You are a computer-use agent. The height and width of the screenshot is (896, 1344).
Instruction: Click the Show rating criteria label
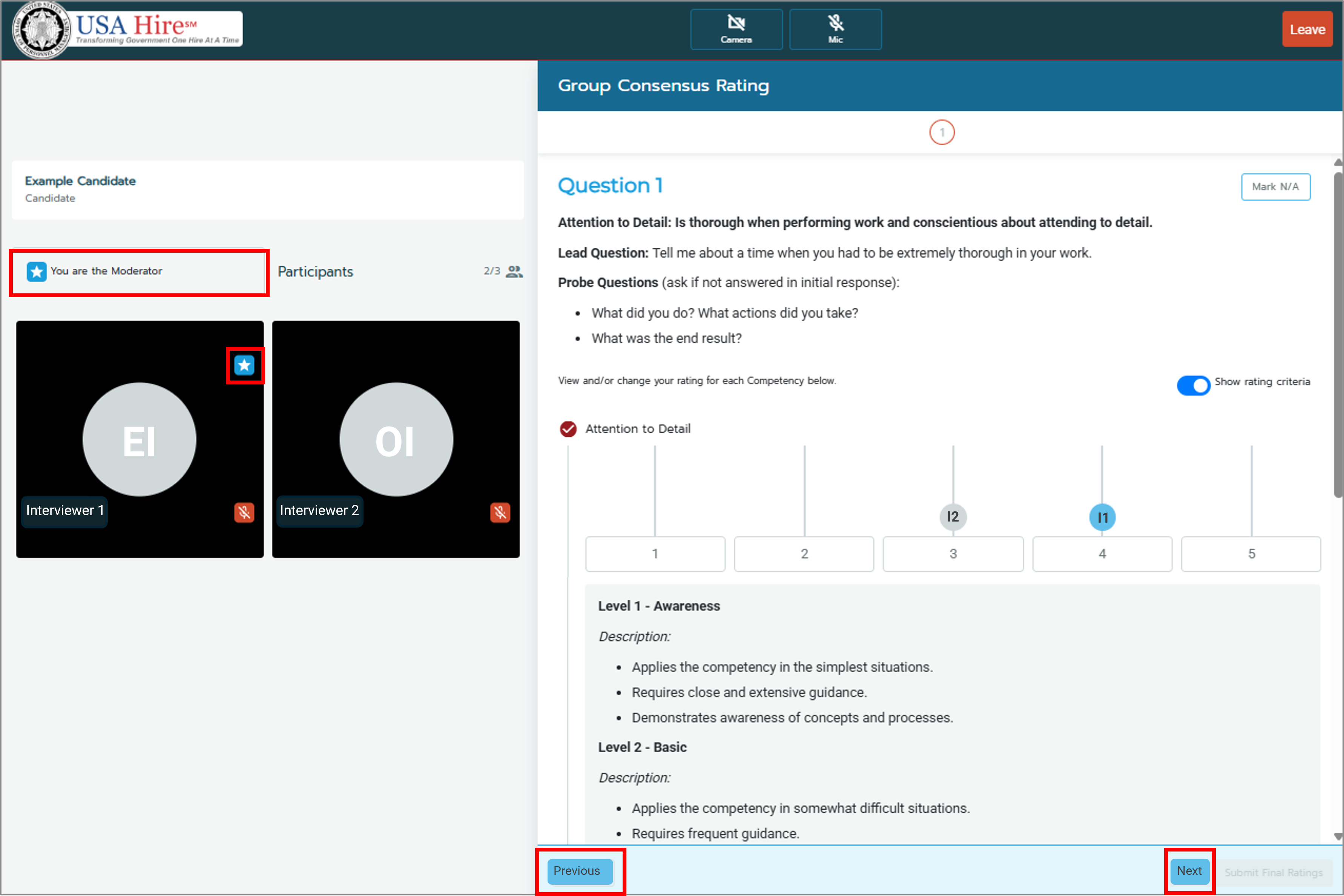pyautogui.click(x=1262, y=382)
